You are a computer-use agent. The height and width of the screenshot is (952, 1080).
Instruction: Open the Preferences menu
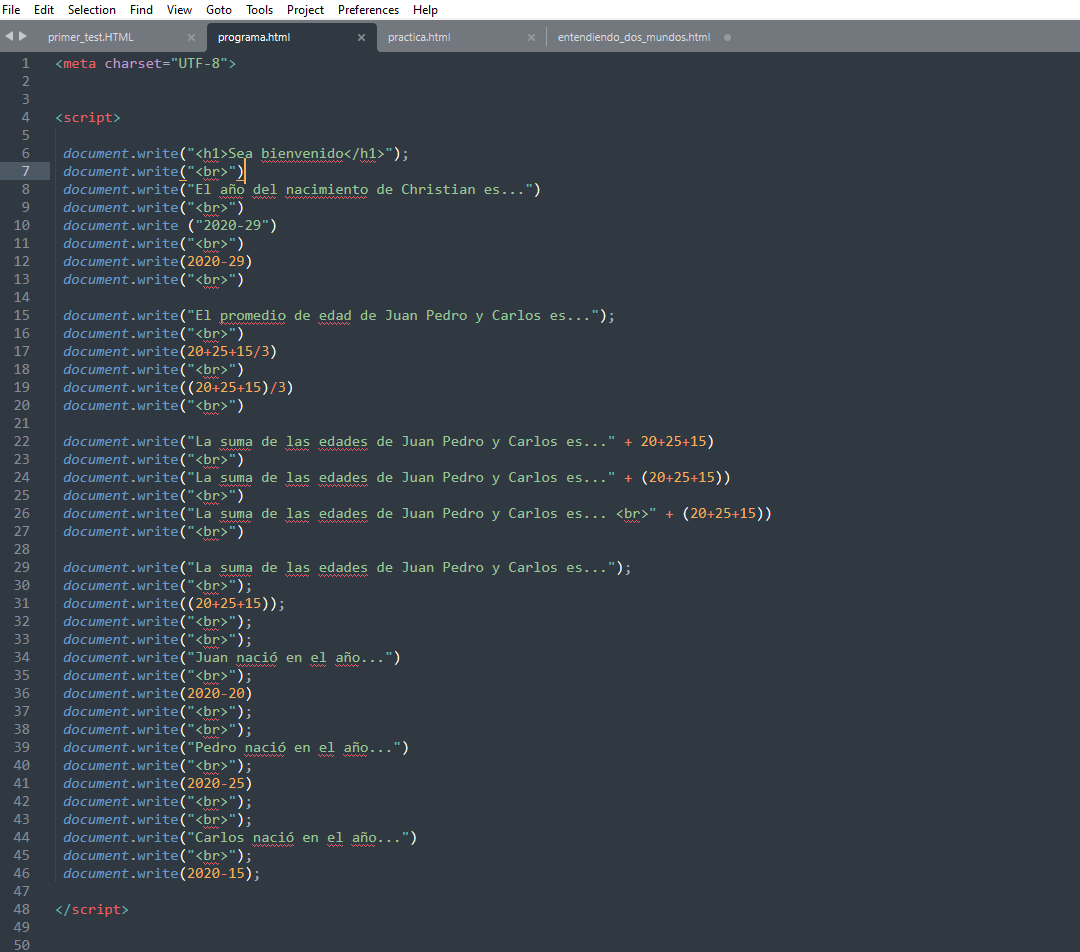(x=368, y=10)
